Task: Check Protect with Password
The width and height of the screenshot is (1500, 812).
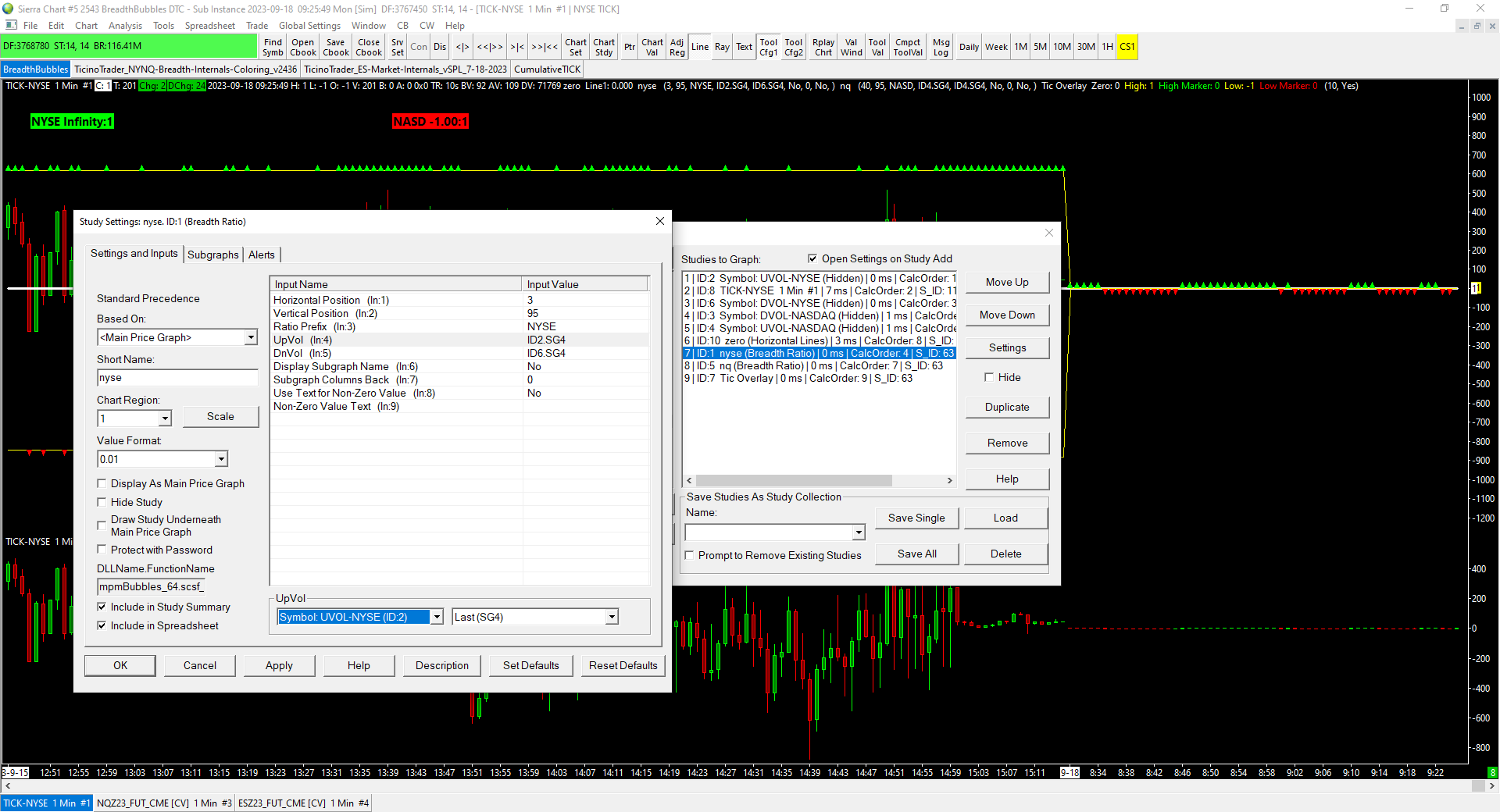Action: [102, 550]
